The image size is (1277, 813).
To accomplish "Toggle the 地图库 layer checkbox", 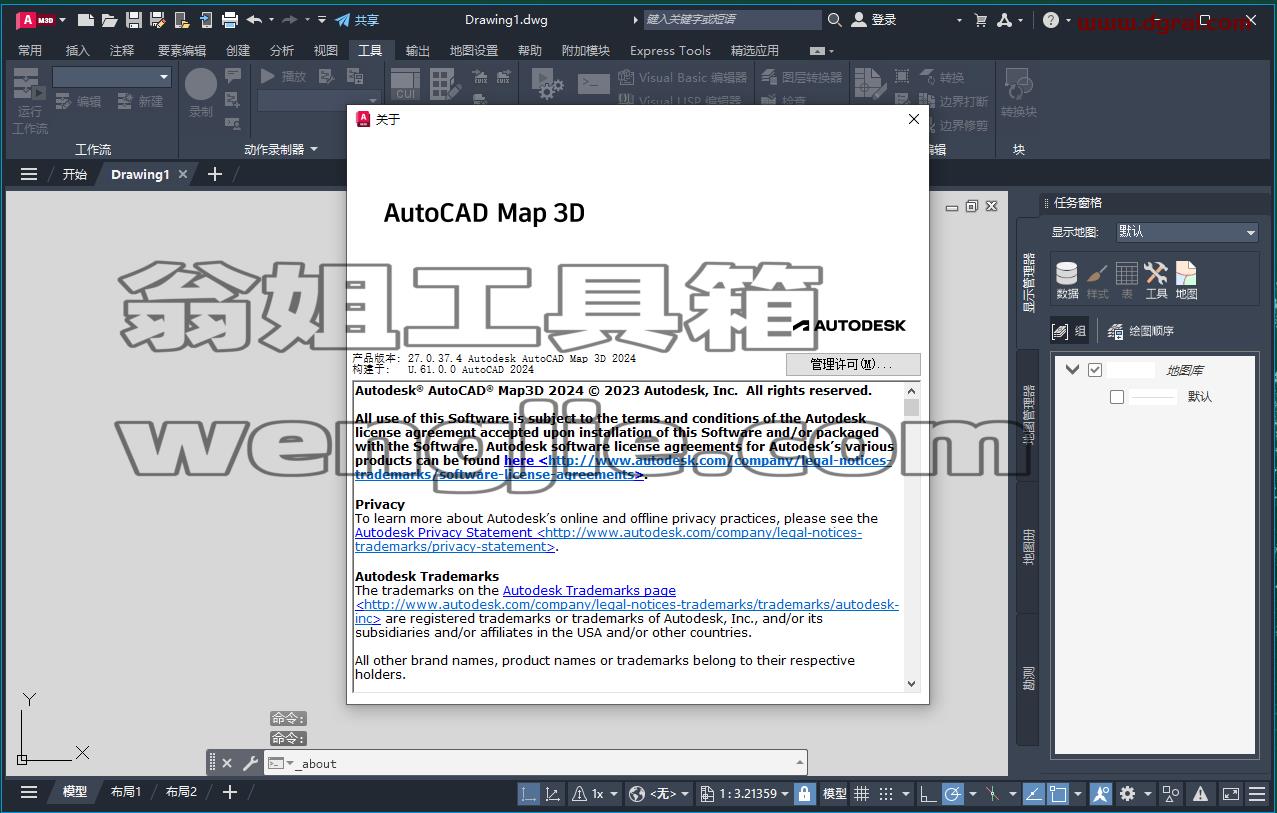I will [1095, 370].
